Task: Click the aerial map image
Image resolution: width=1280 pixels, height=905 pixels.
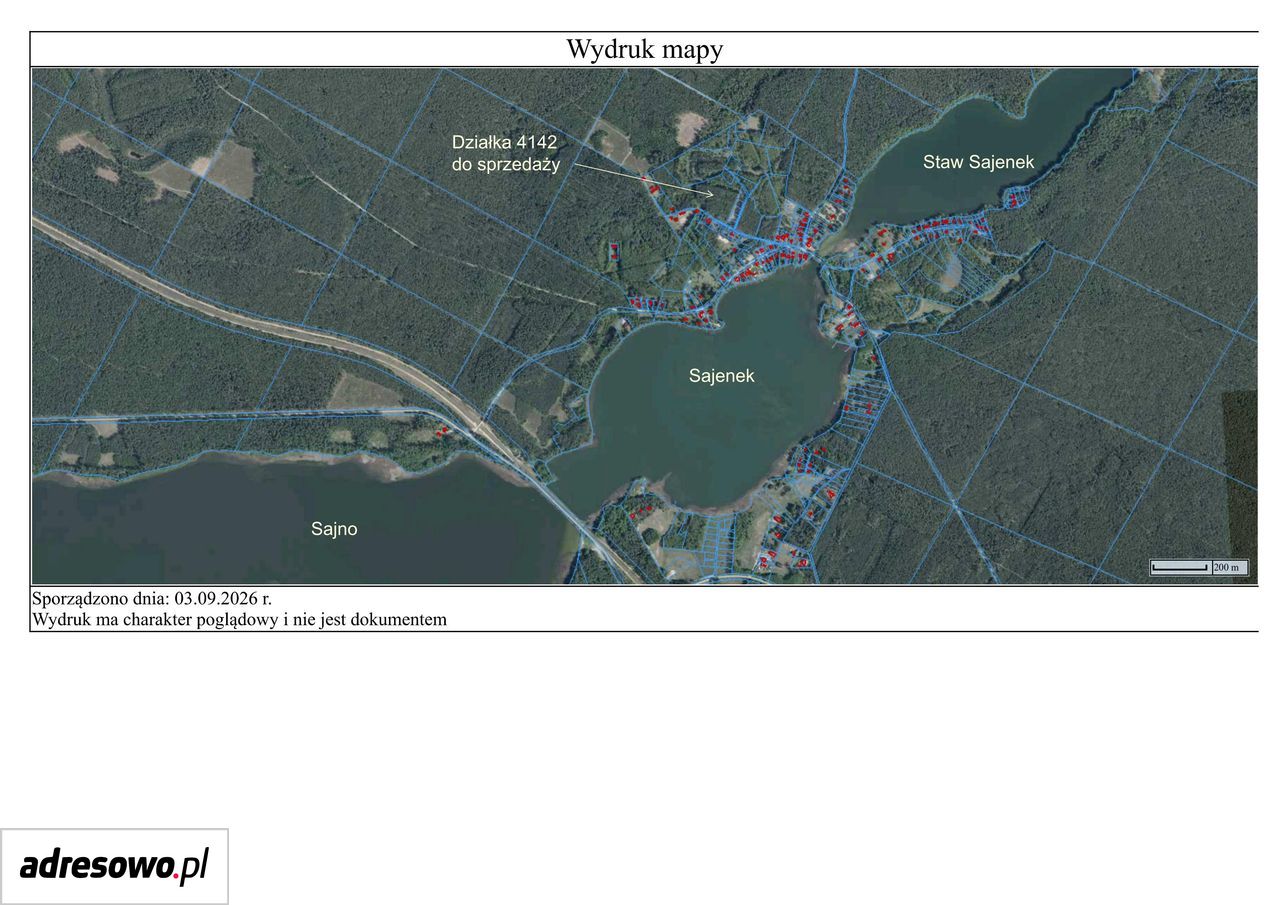Action: tap(645, 326)
